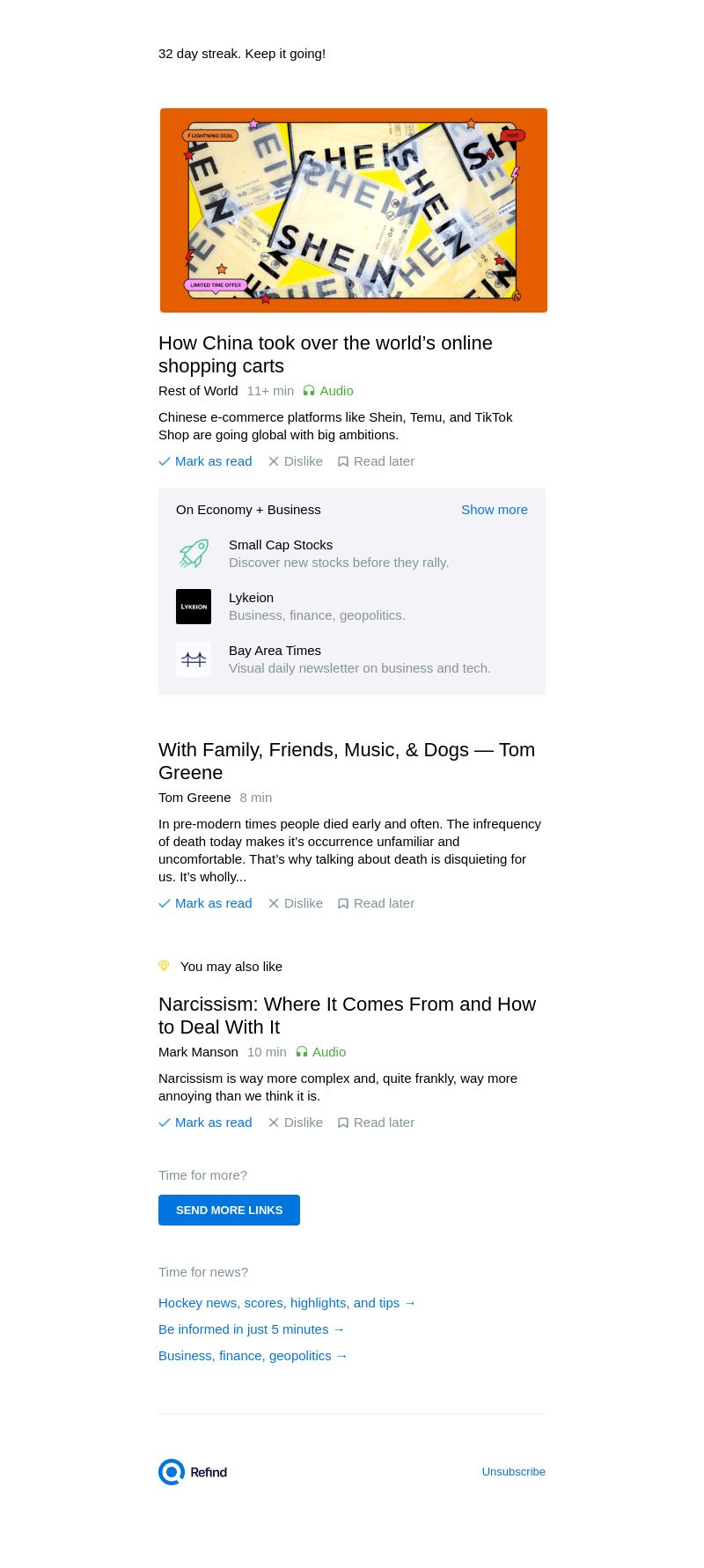Click the Refind logo in footer

193,1472
